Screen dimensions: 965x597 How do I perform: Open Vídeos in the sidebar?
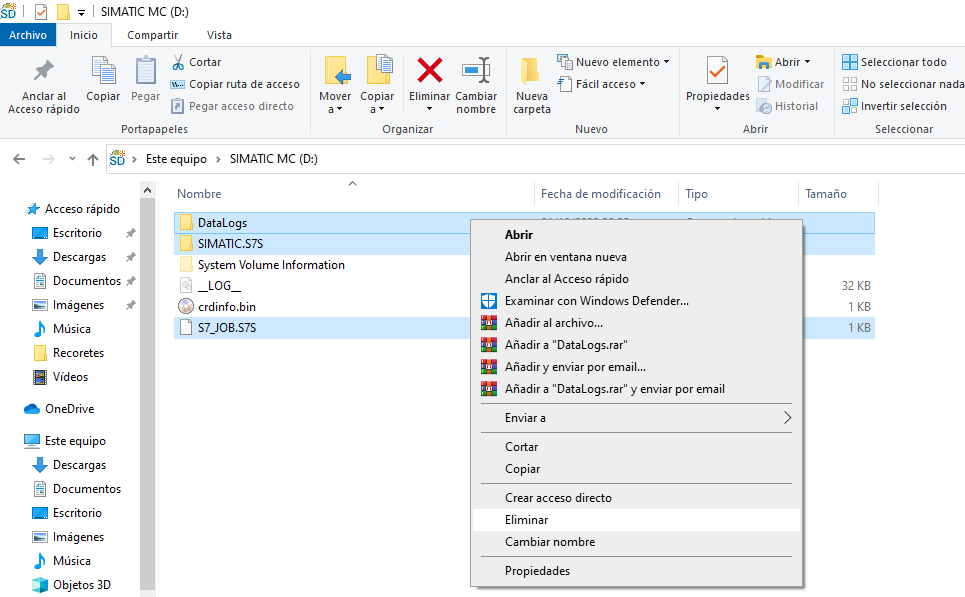tap(70, 377)
